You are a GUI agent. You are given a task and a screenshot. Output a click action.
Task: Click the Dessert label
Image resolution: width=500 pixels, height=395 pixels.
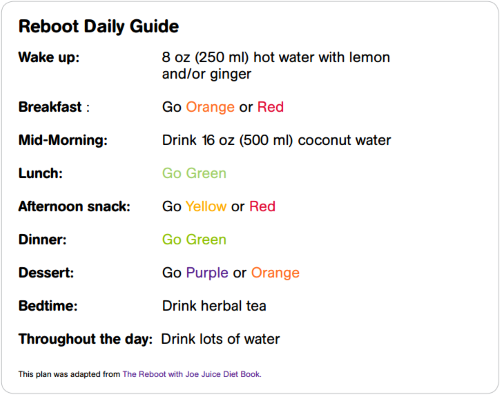pos(46,273)
